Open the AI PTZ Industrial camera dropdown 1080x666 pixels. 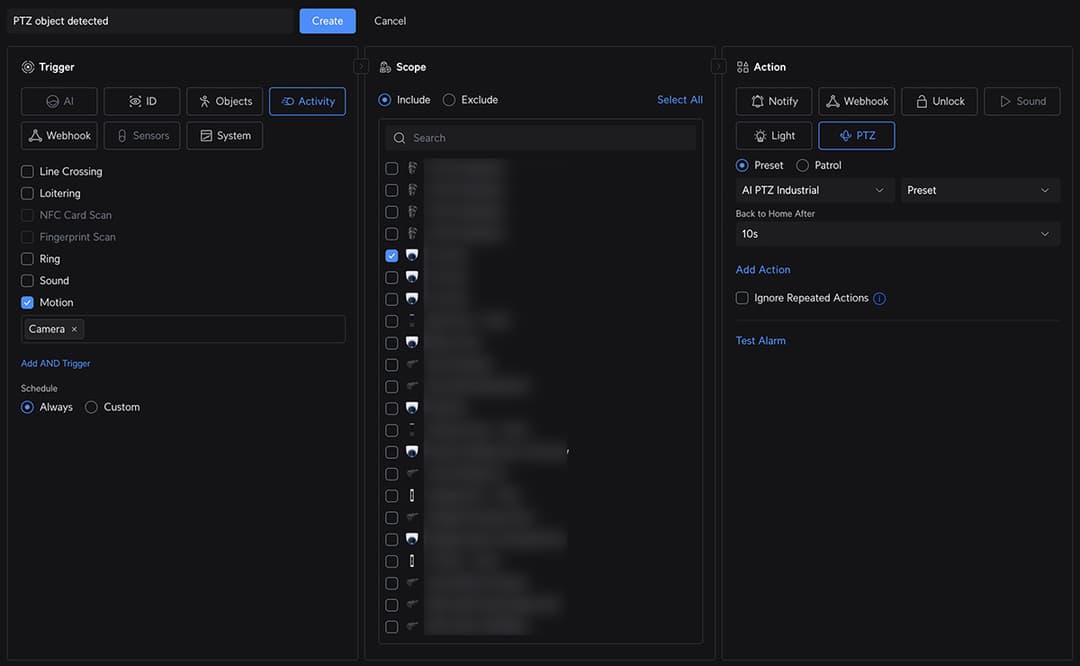[x=815, y=190]
